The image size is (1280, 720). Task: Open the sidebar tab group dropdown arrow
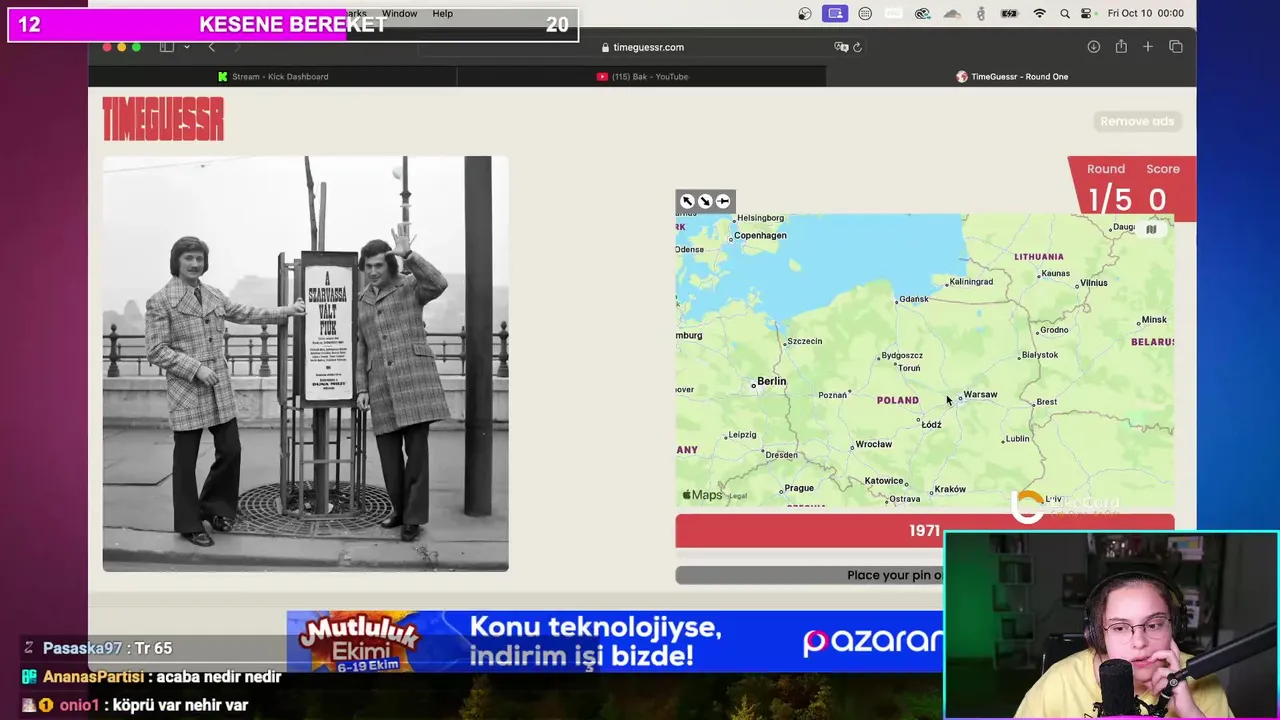186,47
